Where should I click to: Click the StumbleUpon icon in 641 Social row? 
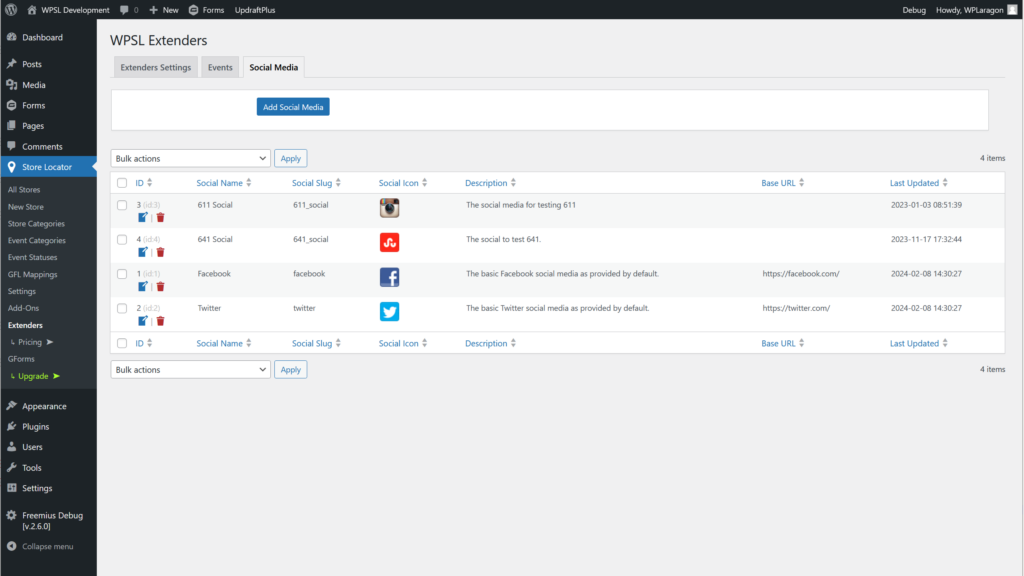click(389, 242)
